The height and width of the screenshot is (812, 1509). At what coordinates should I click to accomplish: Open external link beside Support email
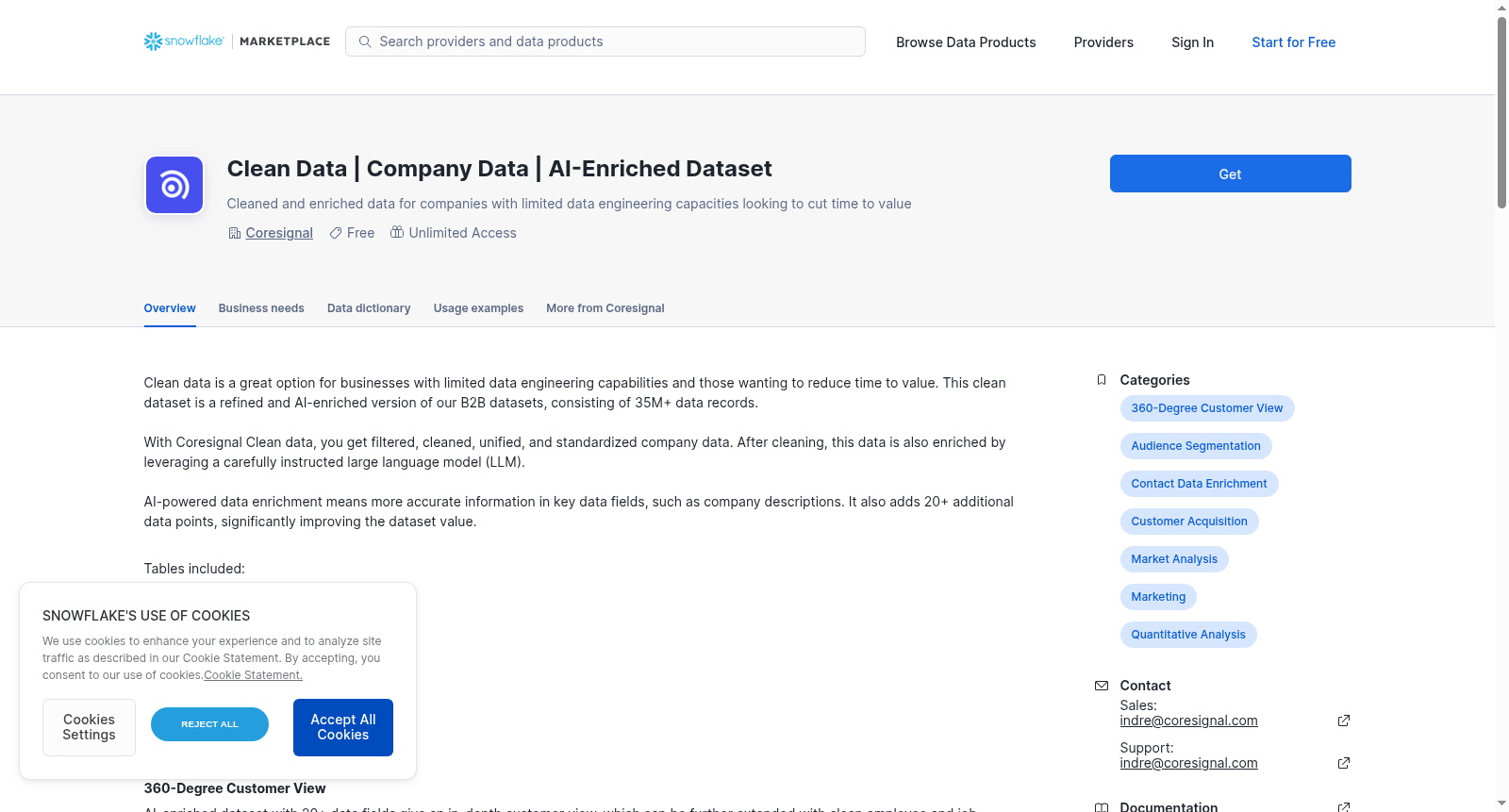(1344, 763)
